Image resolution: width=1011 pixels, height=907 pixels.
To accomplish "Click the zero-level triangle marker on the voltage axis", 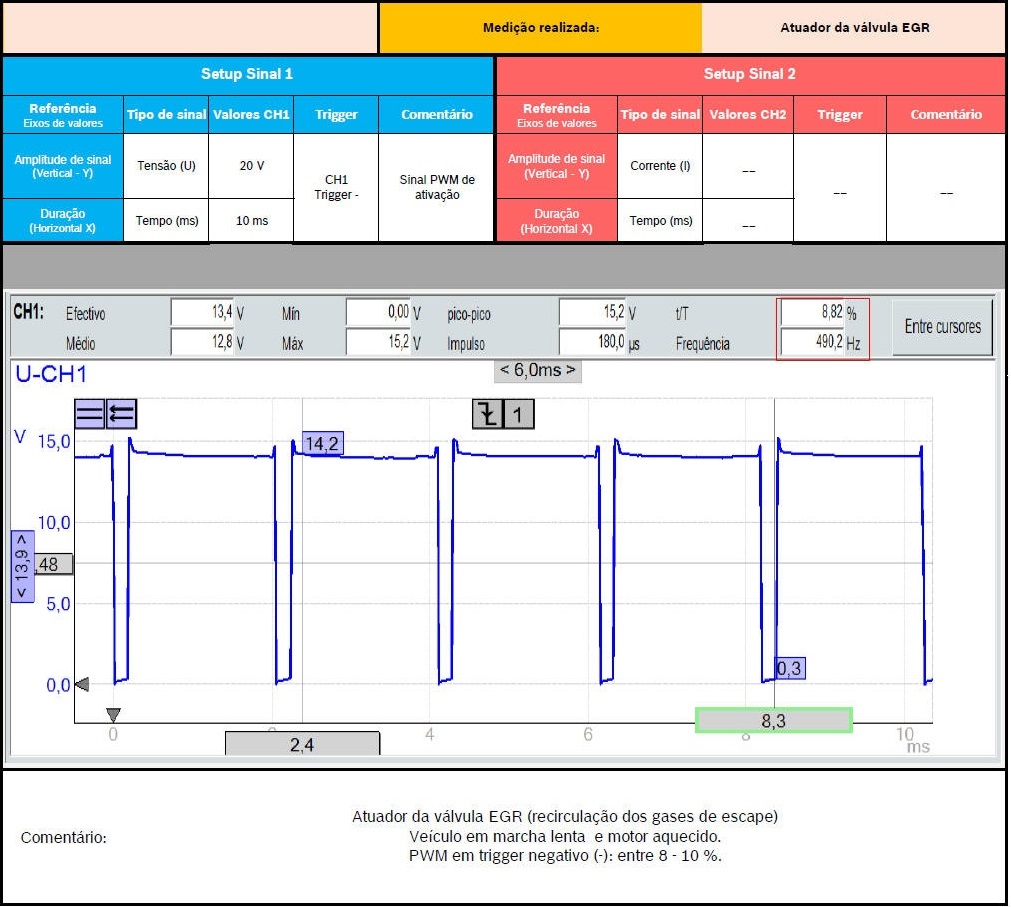I will [x=82, y=684].
